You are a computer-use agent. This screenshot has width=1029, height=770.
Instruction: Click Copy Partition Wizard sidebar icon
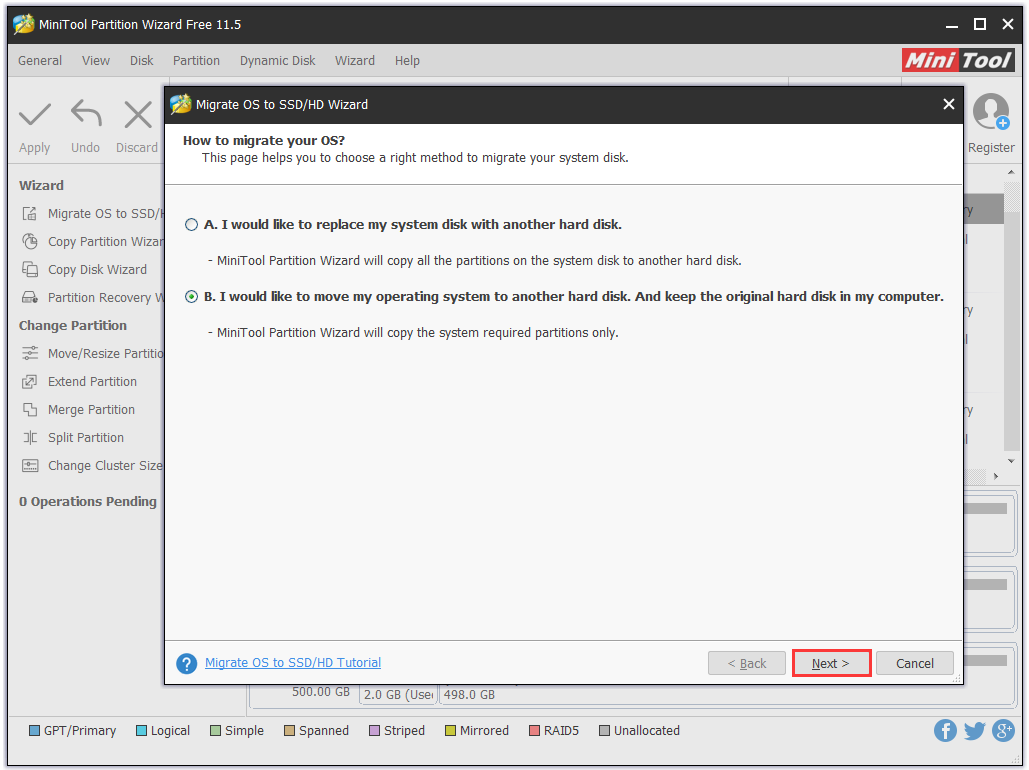coord(30,242)
